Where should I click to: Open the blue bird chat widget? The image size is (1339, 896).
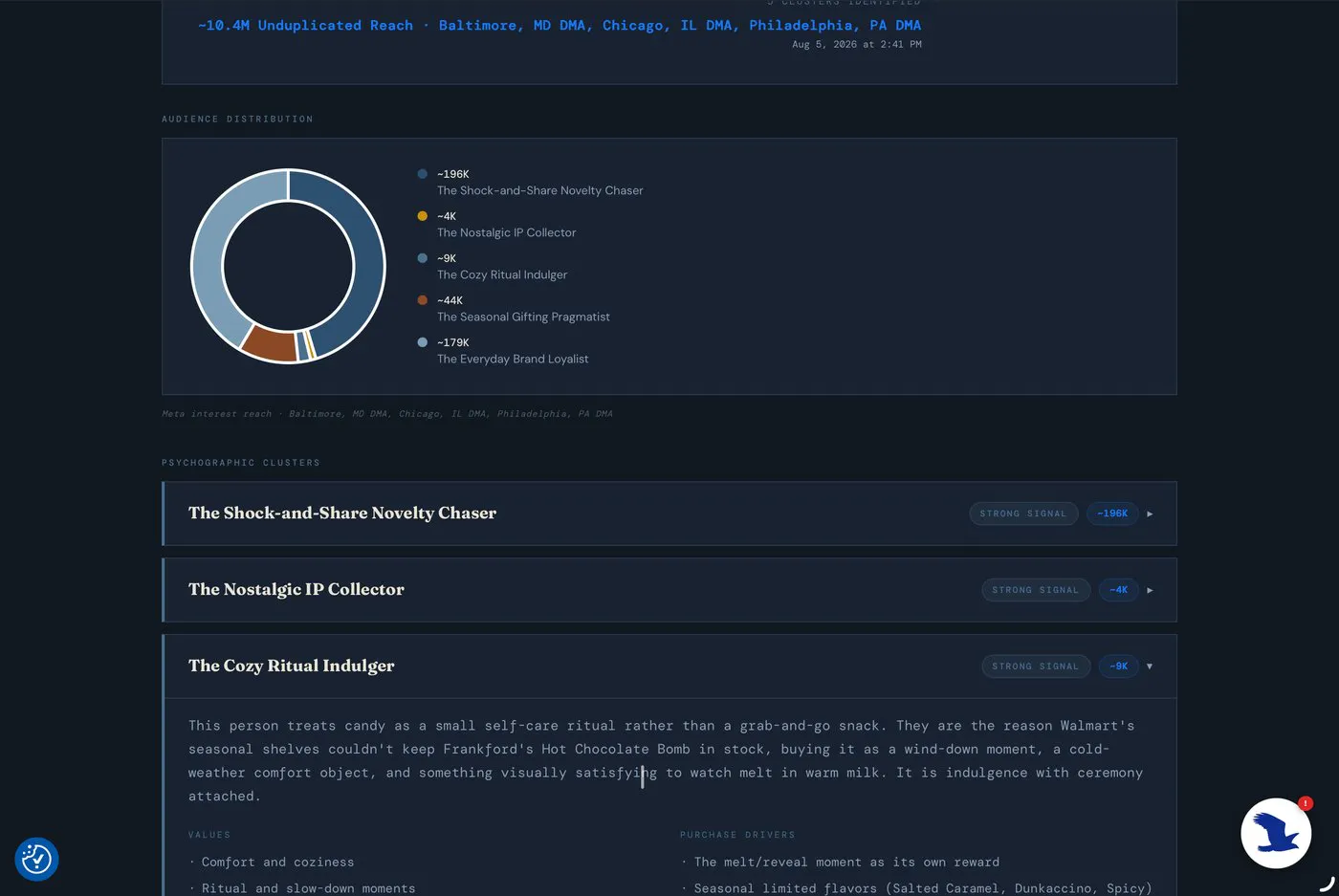[1276, 833]
